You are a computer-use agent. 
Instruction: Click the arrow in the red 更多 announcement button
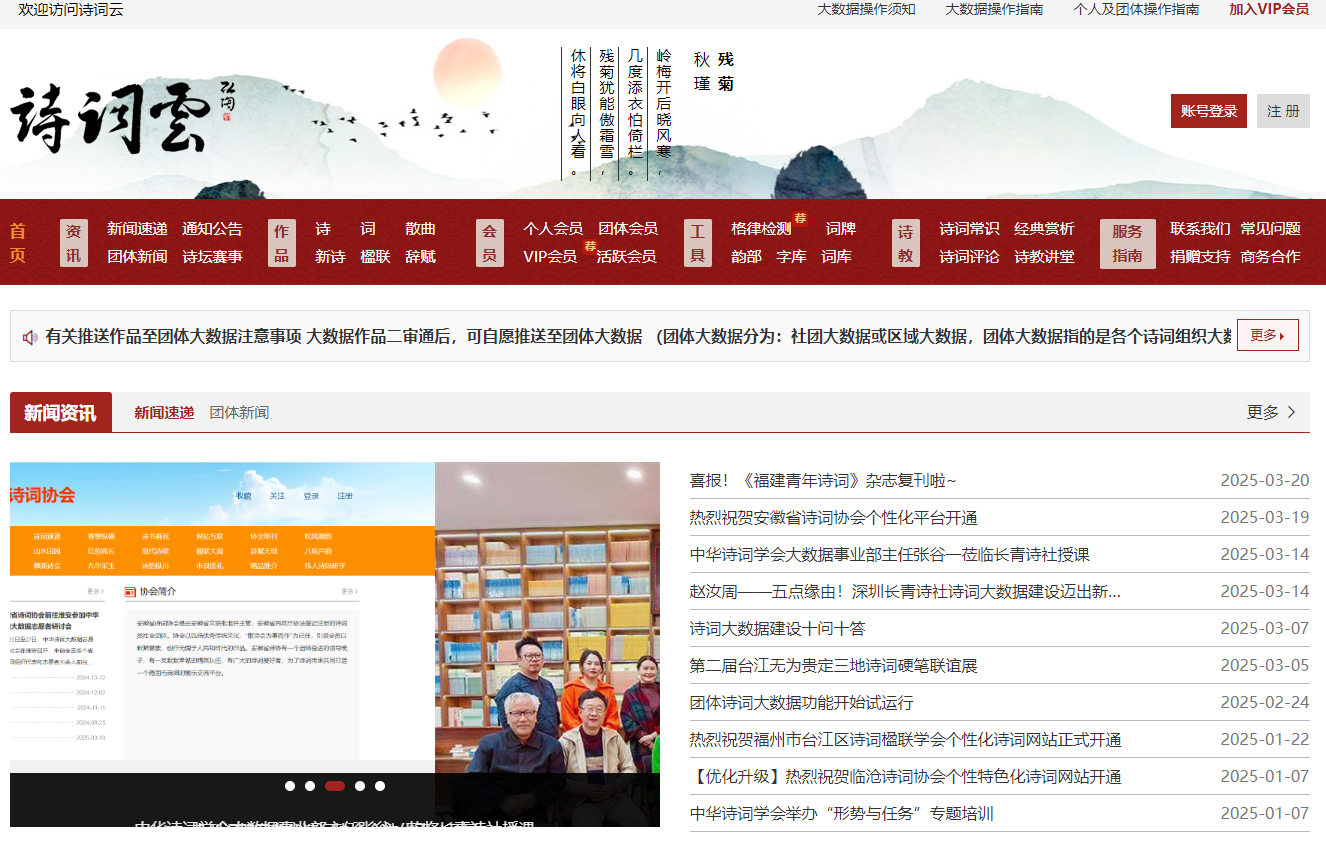pyautogui.click(x=1282, y=335)
